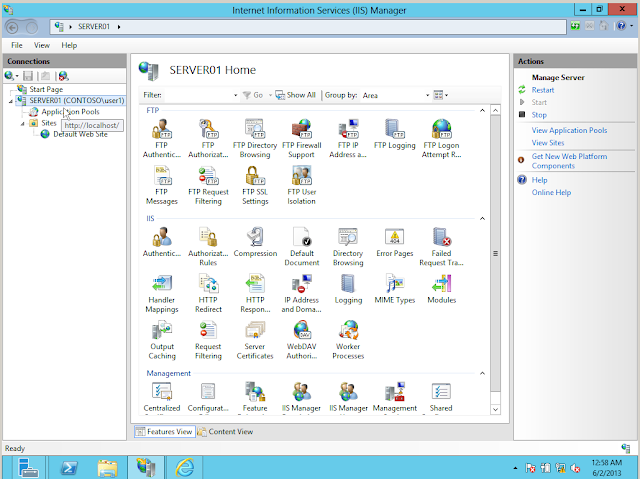Open Management Service feature
Screen dimensions: 640x479
coord(395,397)
